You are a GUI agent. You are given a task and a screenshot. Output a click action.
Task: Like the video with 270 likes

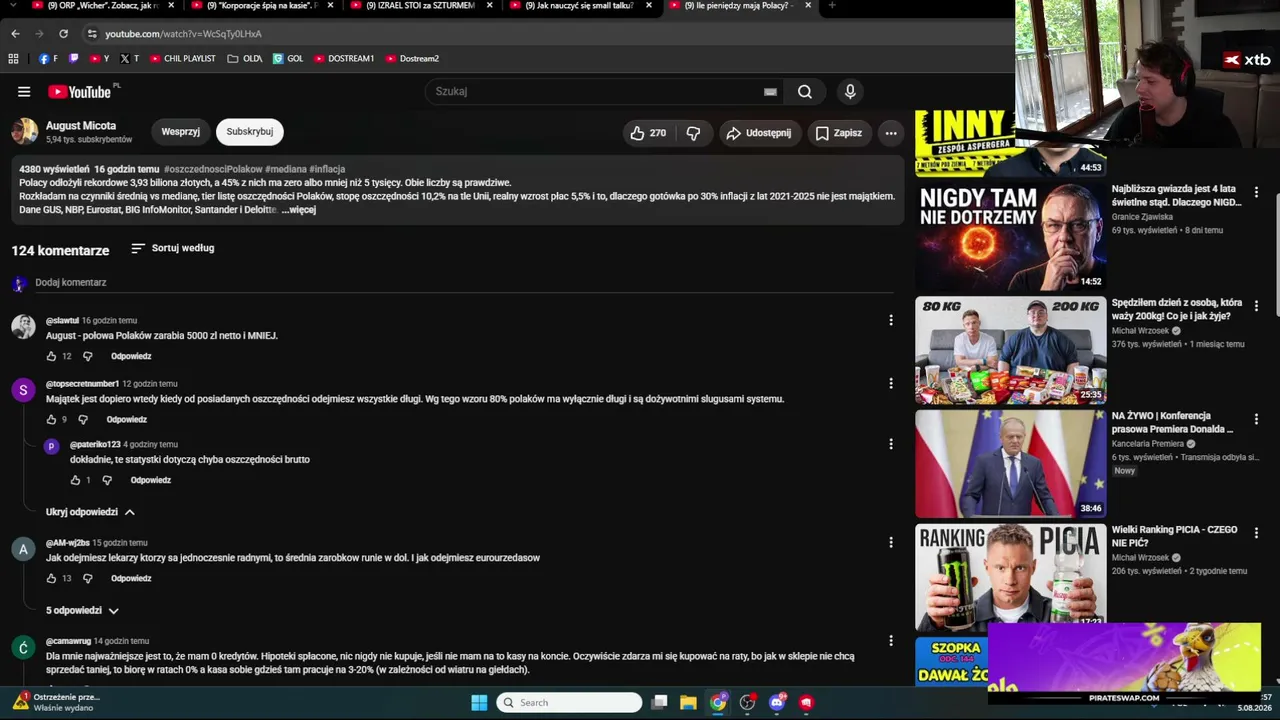click(647, 133)
